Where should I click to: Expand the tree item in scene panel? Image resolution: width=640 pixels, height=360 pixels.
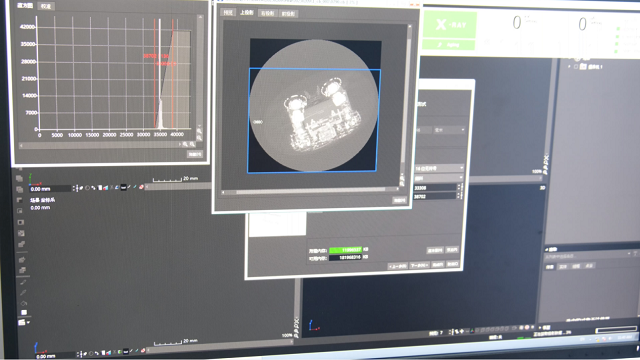569,66
